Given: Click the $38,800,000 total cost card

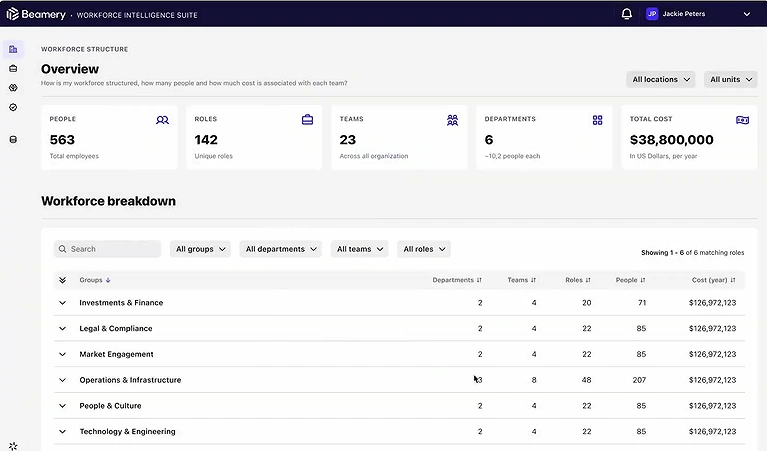Looking at the screenshot, I should pyautogui.click(x=689, y=137).
